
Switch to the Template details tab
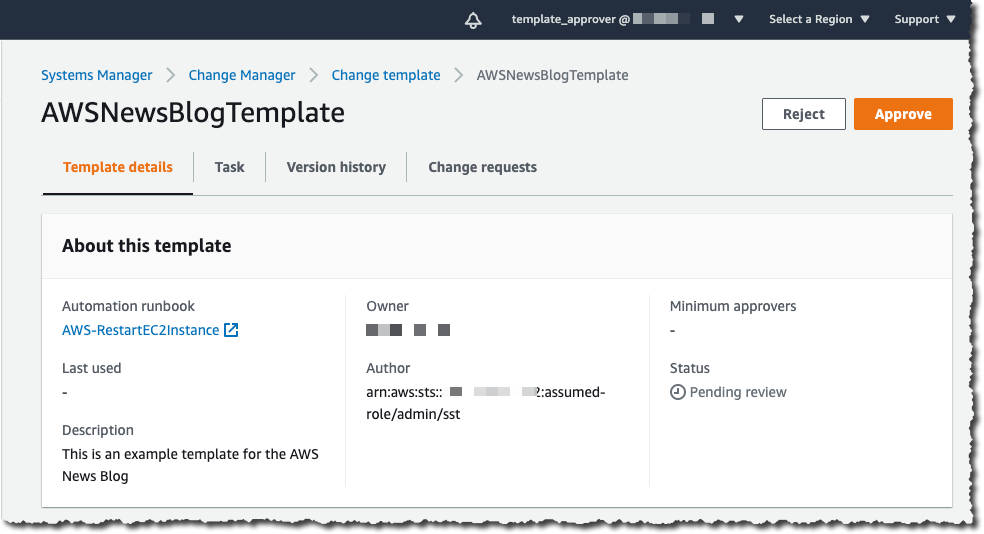[117, 168]
